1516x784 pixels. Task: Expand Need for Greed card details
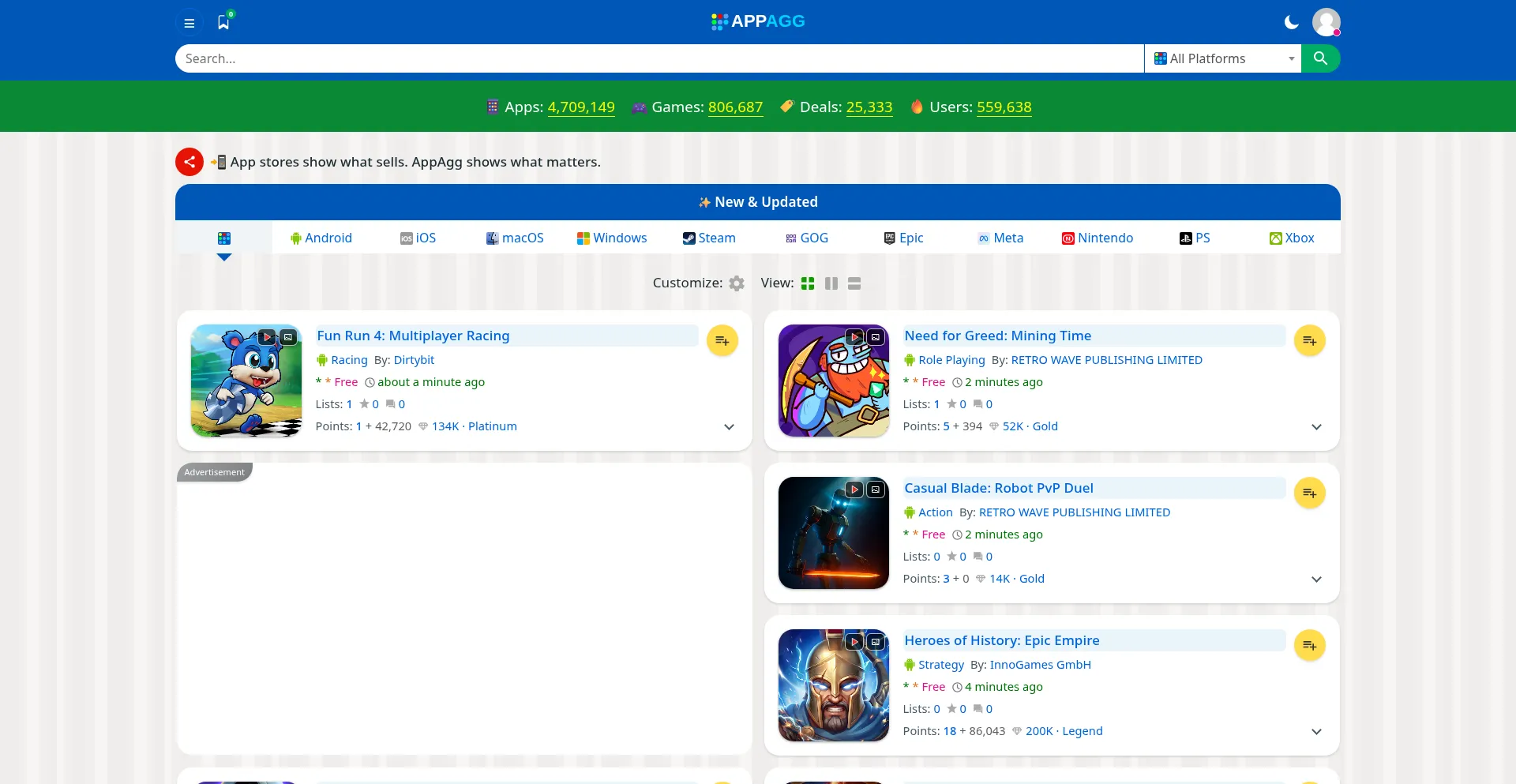[1317, 427]
